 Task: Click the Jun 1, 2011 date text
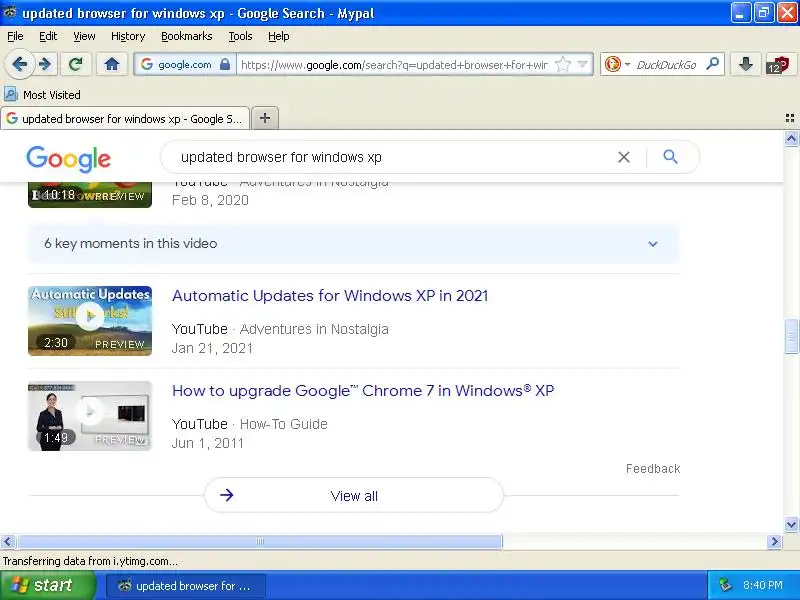tap(208, 443)
